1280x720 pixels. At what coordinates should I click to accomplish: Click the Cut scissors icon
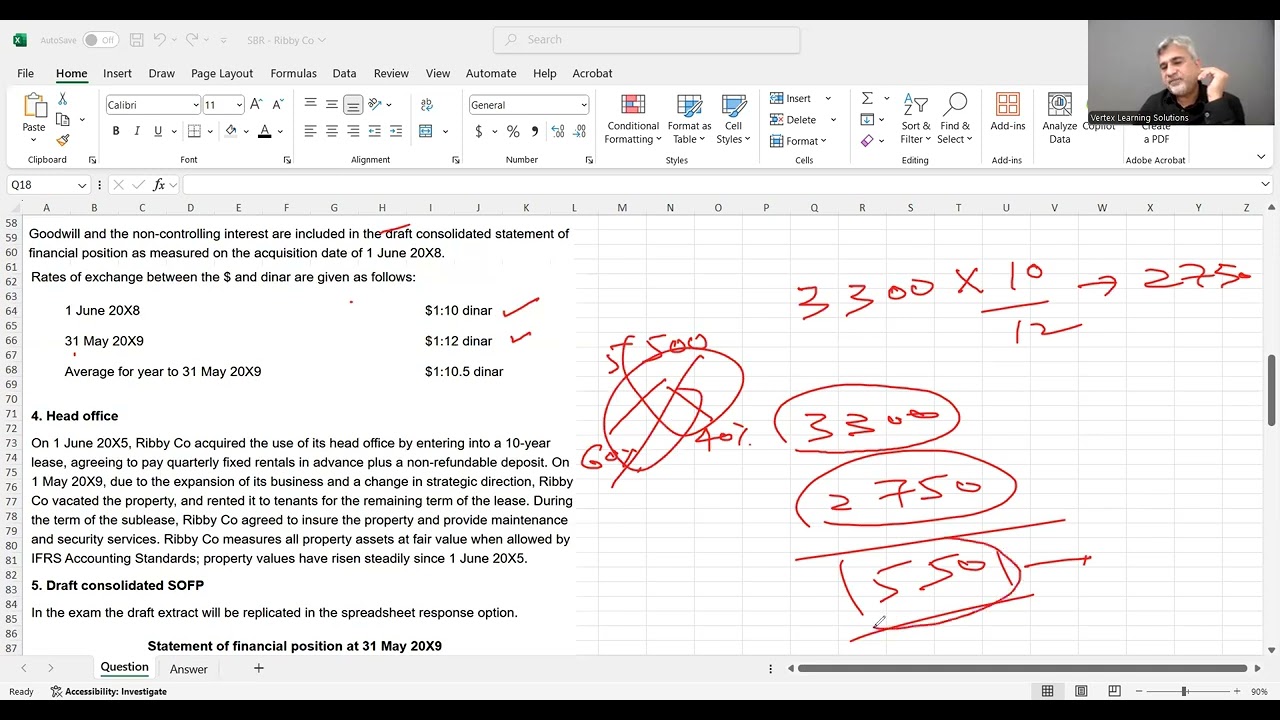[62, 99]
